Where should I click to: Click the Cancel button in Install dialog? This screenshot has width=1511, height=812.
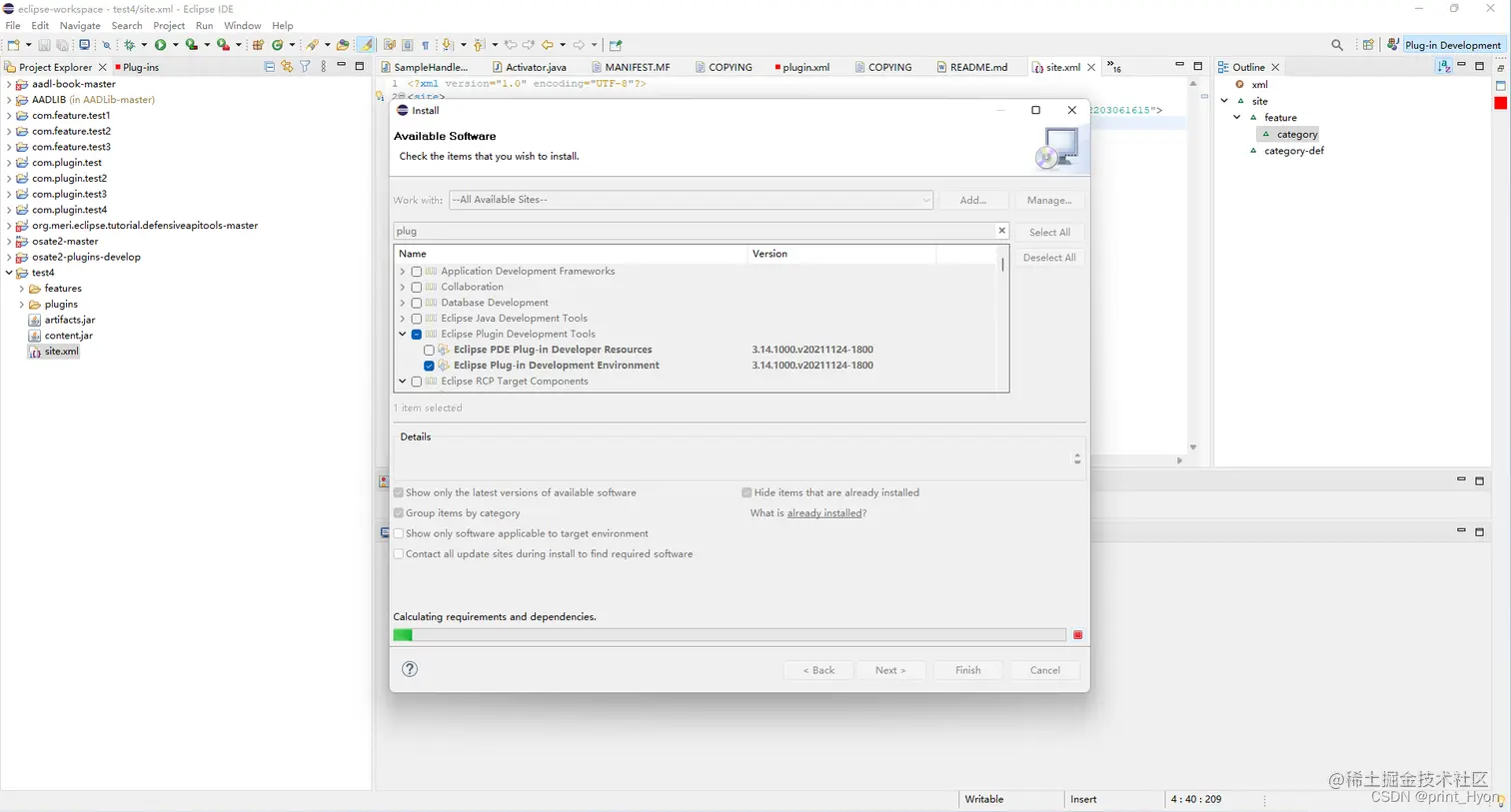pos(1045,670)
